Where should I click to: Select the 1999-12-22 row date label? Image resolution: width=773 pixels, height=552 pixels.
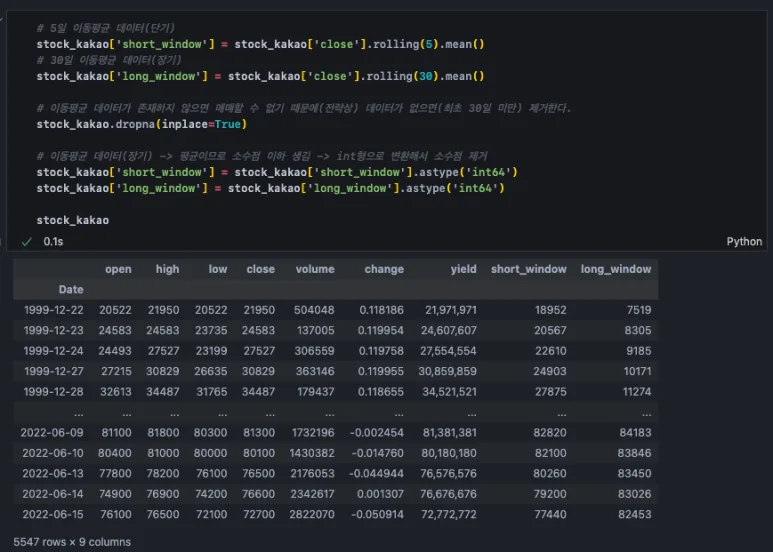(54, 310)
